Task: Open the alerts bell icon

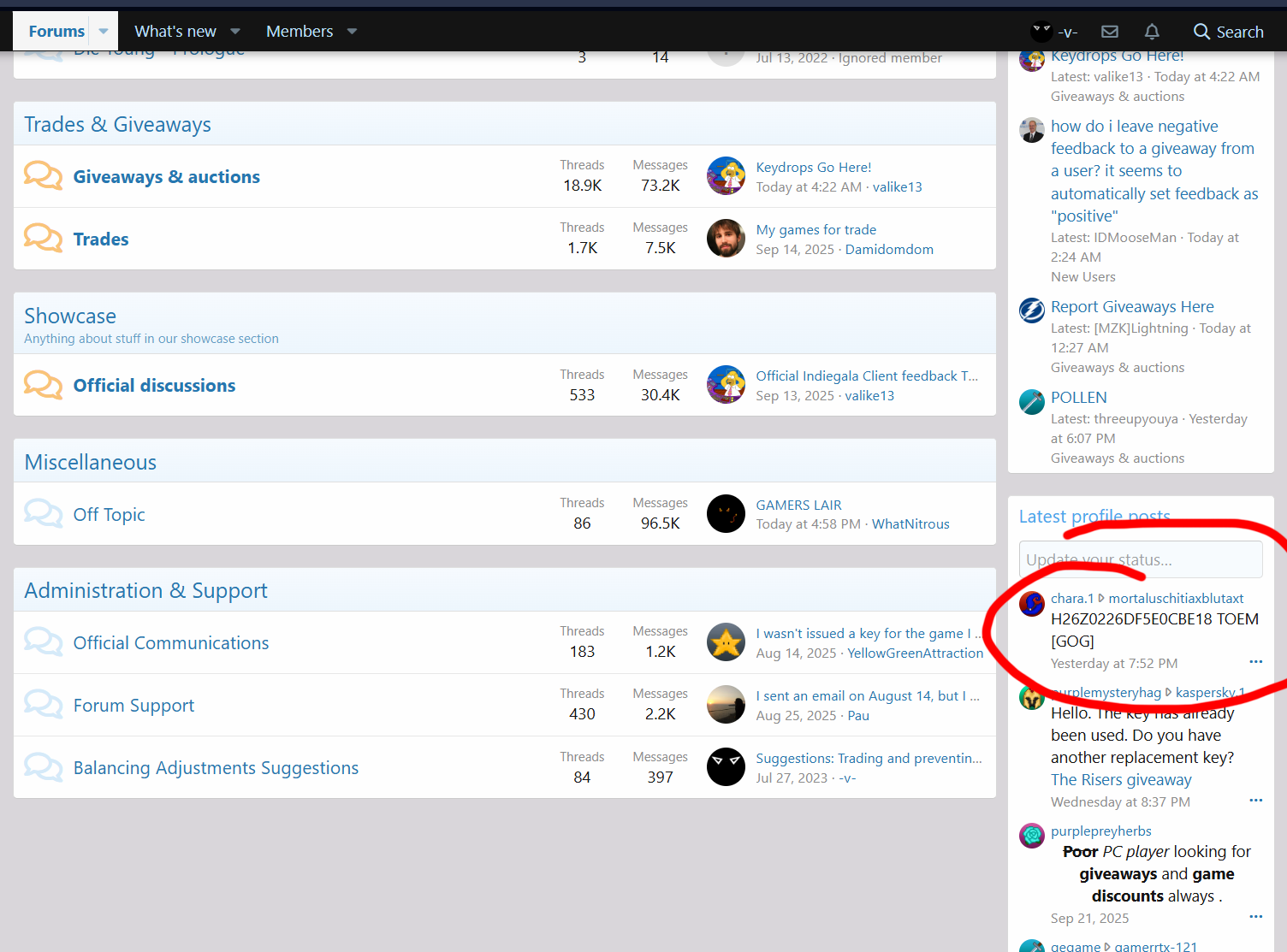Action: [1152, 32]
